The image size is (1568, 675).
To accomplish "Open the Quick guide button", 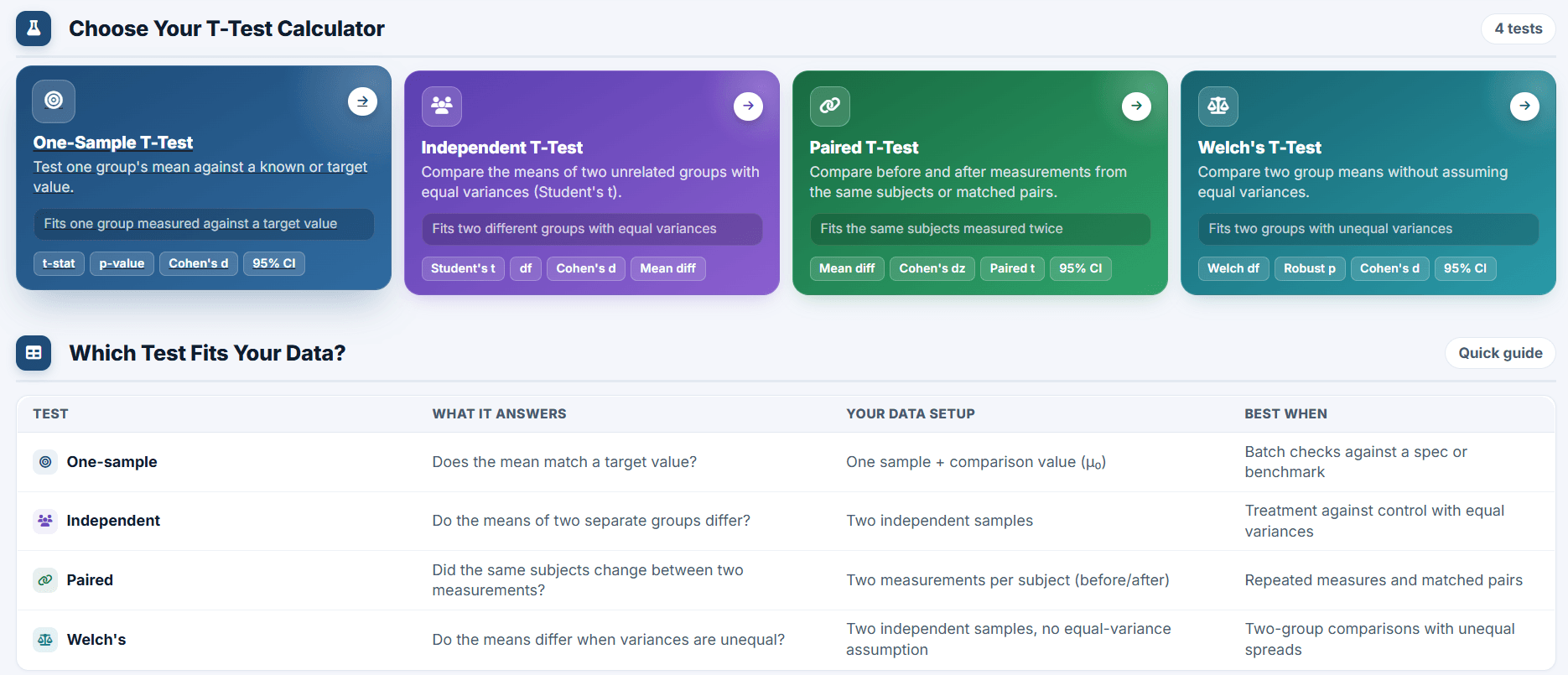I will [1500, 353].
